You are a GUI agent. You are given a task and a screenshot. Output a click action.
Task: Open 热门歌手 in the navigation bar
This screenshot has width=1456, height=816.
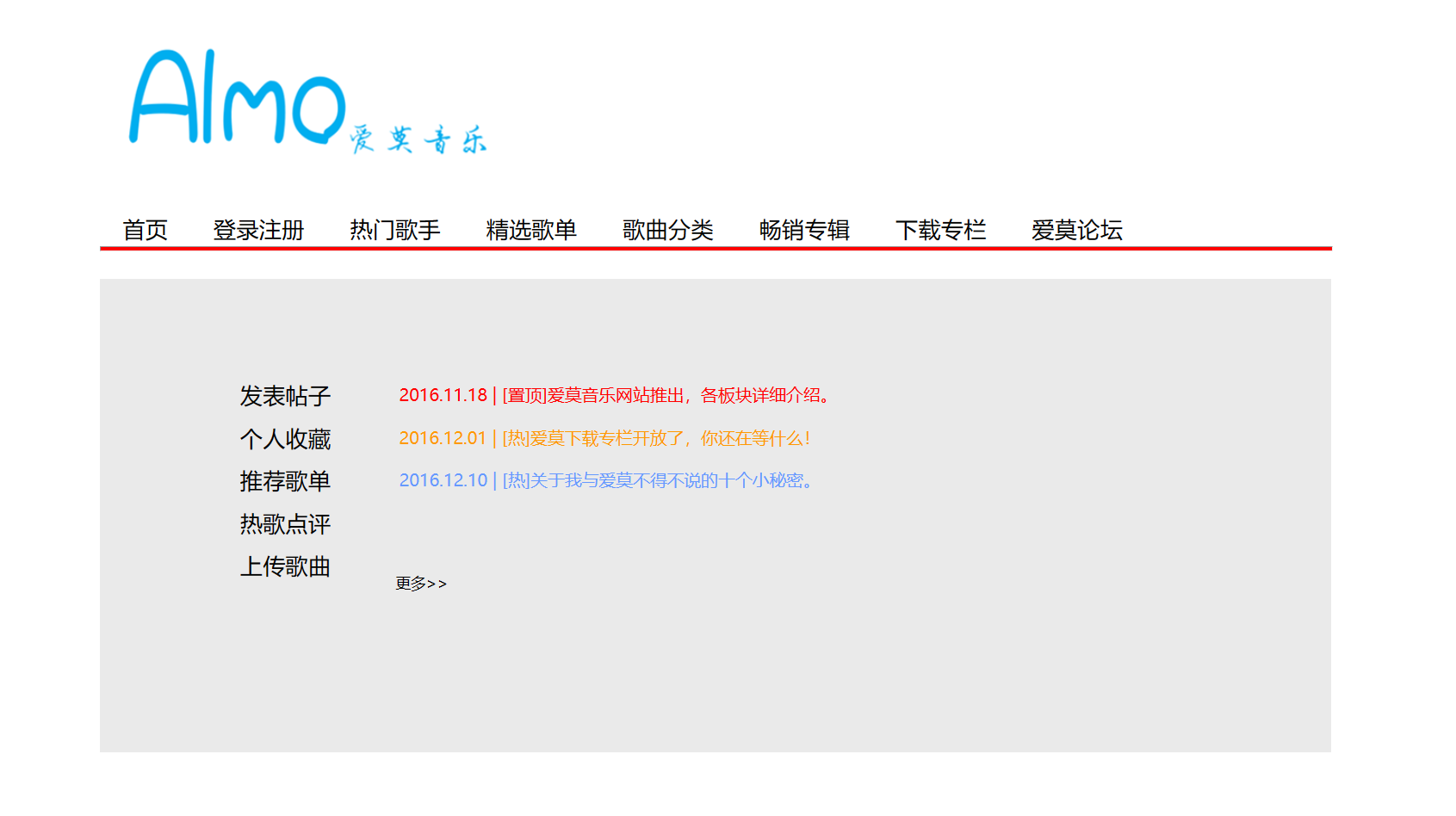click(x=395, y=230)
